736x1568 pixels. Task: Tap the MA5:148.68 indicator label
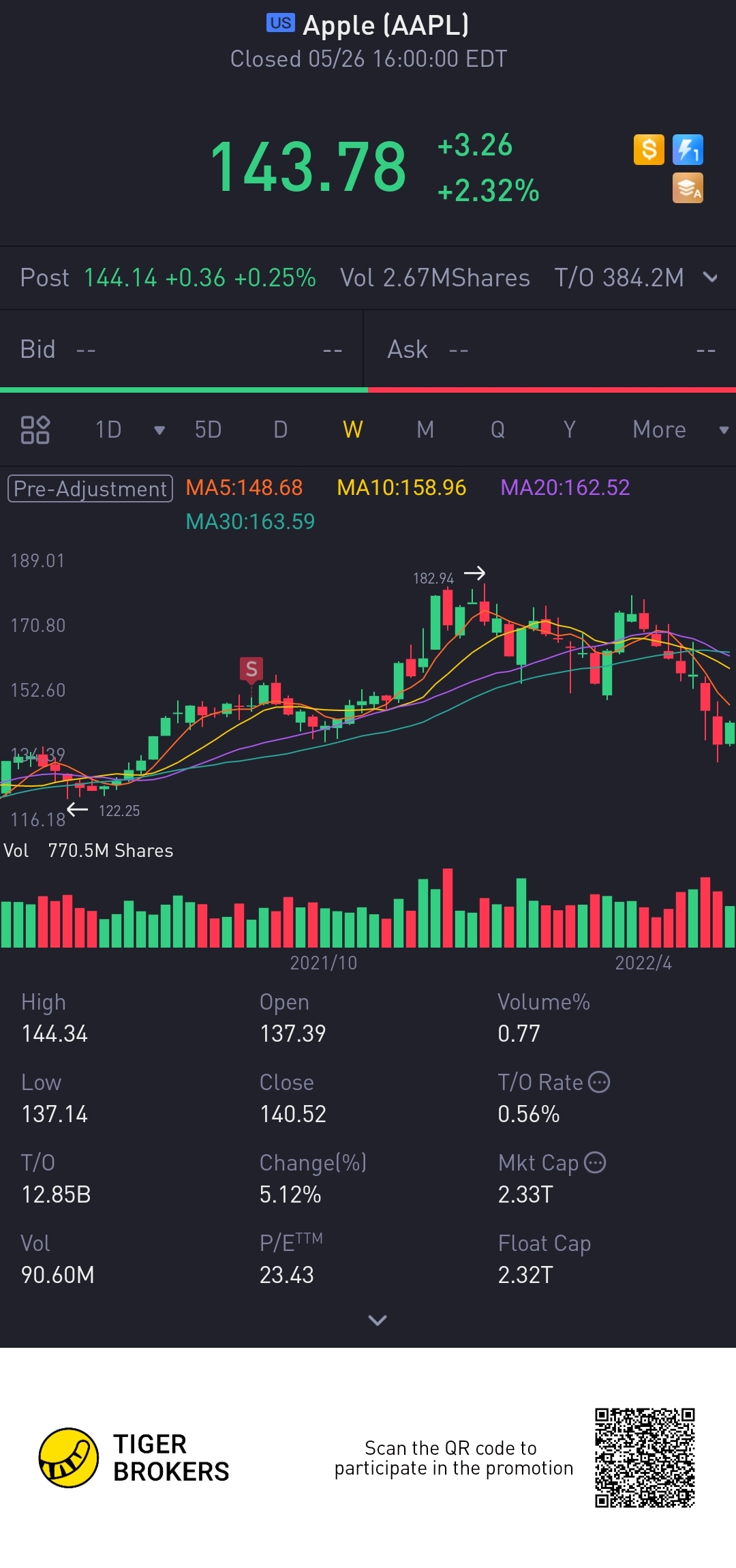coord(244,487)
